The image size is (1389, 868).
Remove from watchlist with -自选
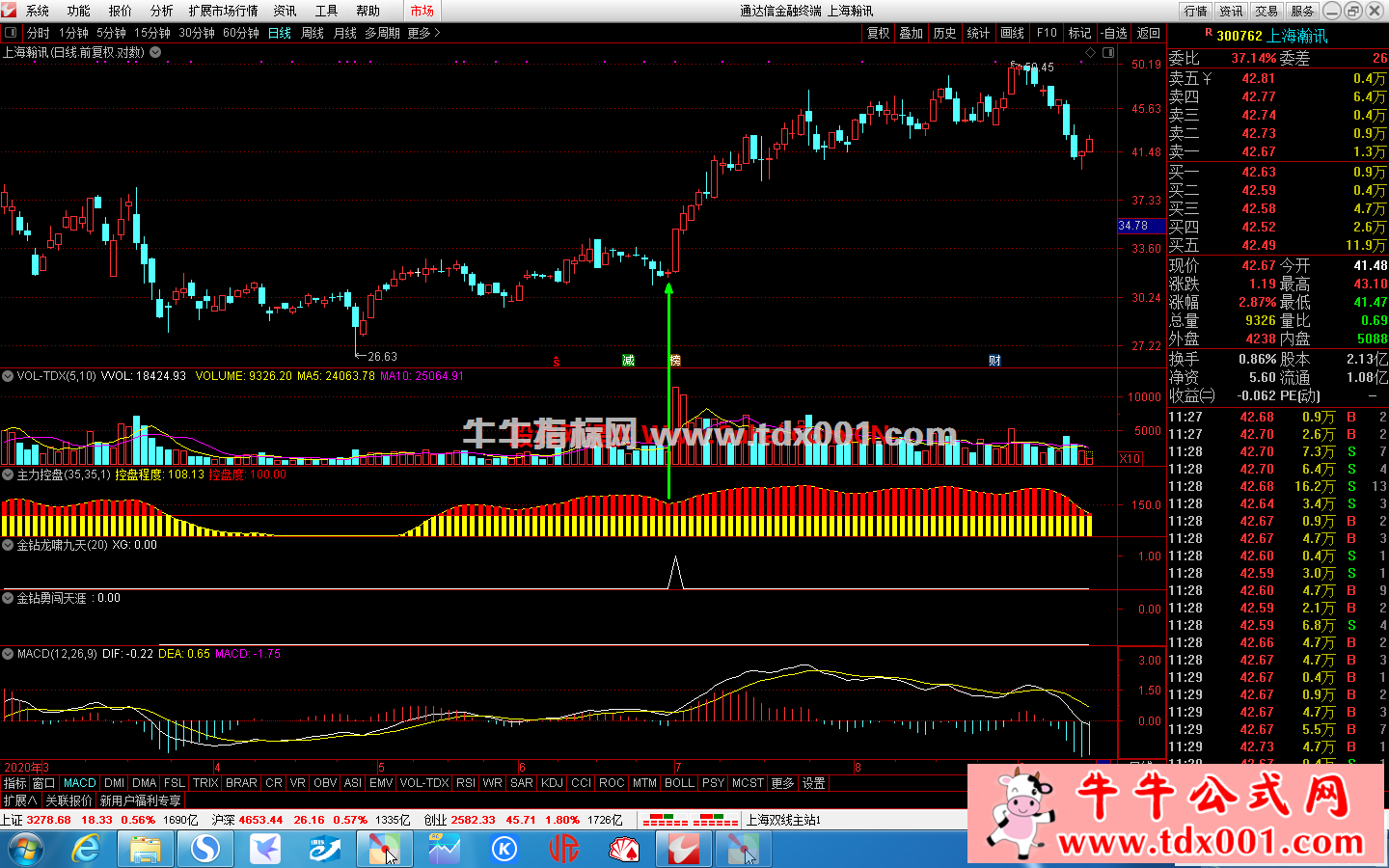[1114, 33]
